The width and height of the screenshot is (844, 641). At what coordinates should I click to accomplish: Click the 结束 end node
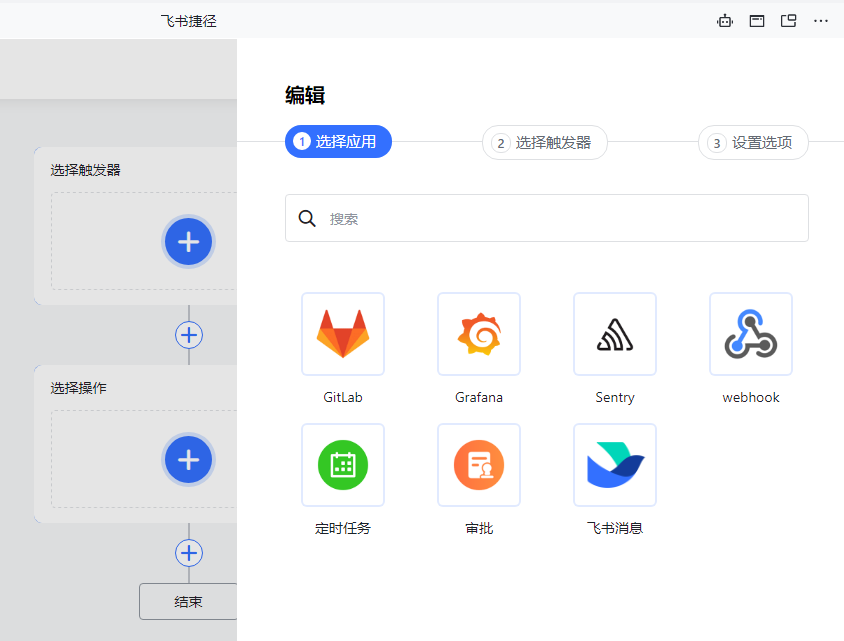tap(188, 602)
